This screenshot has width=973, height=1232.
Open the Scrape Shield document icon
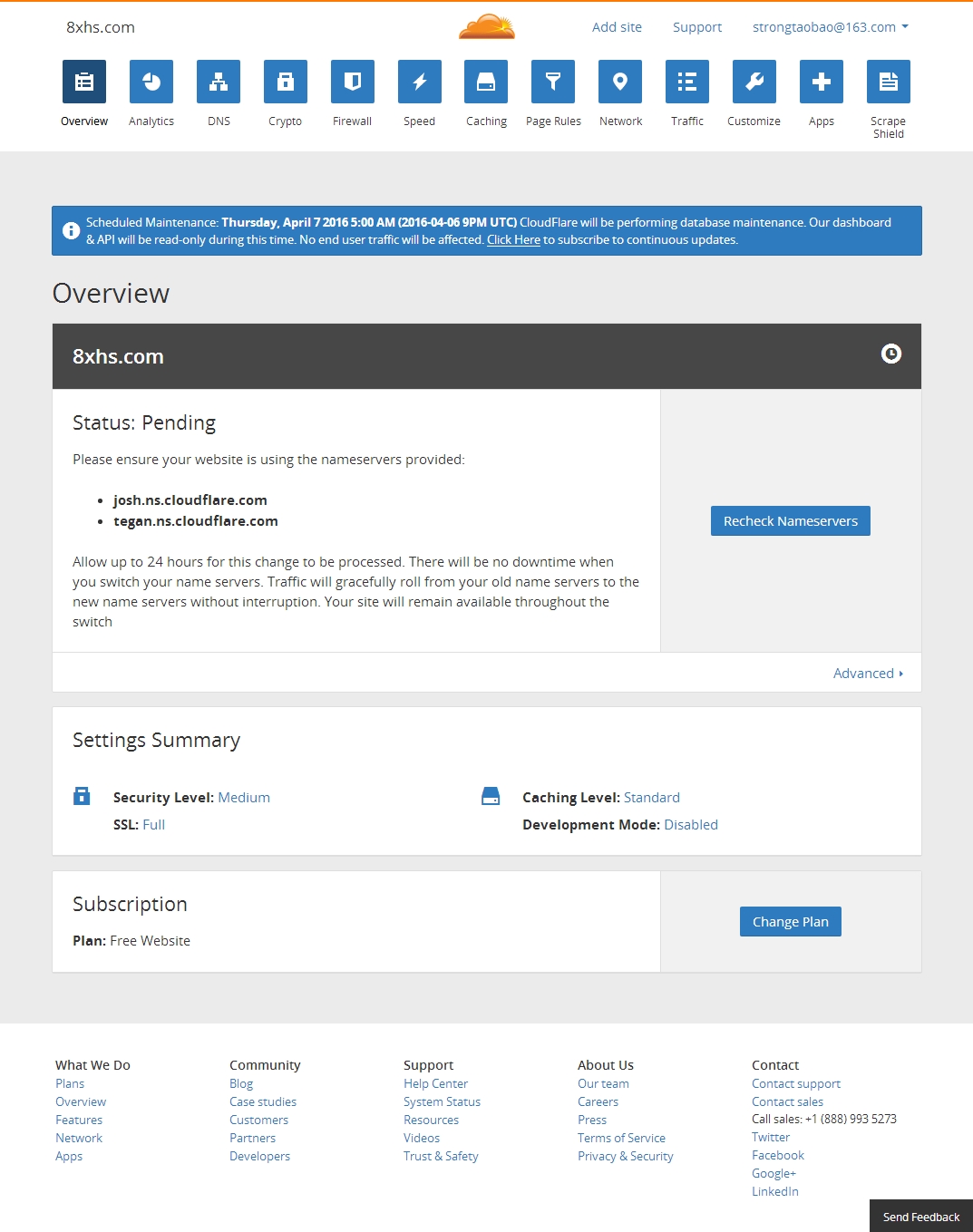coord(889,82)
